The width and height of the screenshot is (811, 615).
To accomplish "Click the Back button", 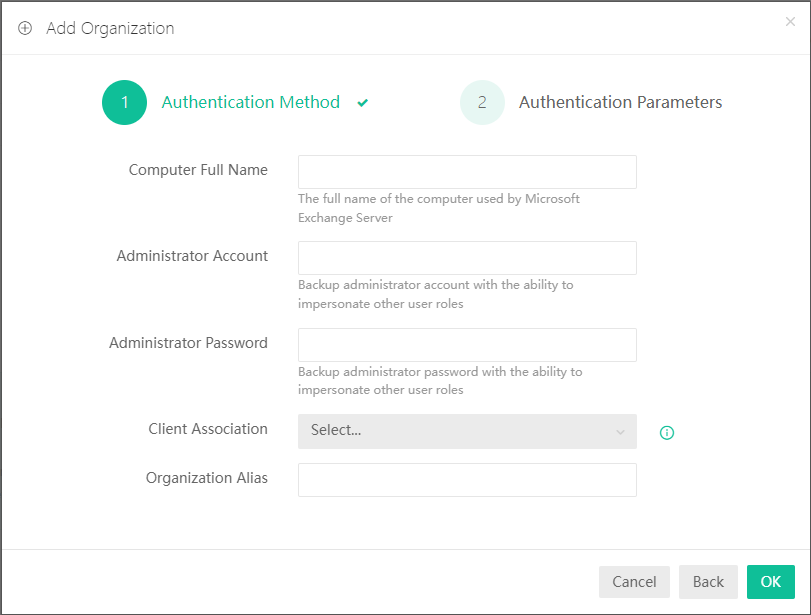I will tap(708, 581).
